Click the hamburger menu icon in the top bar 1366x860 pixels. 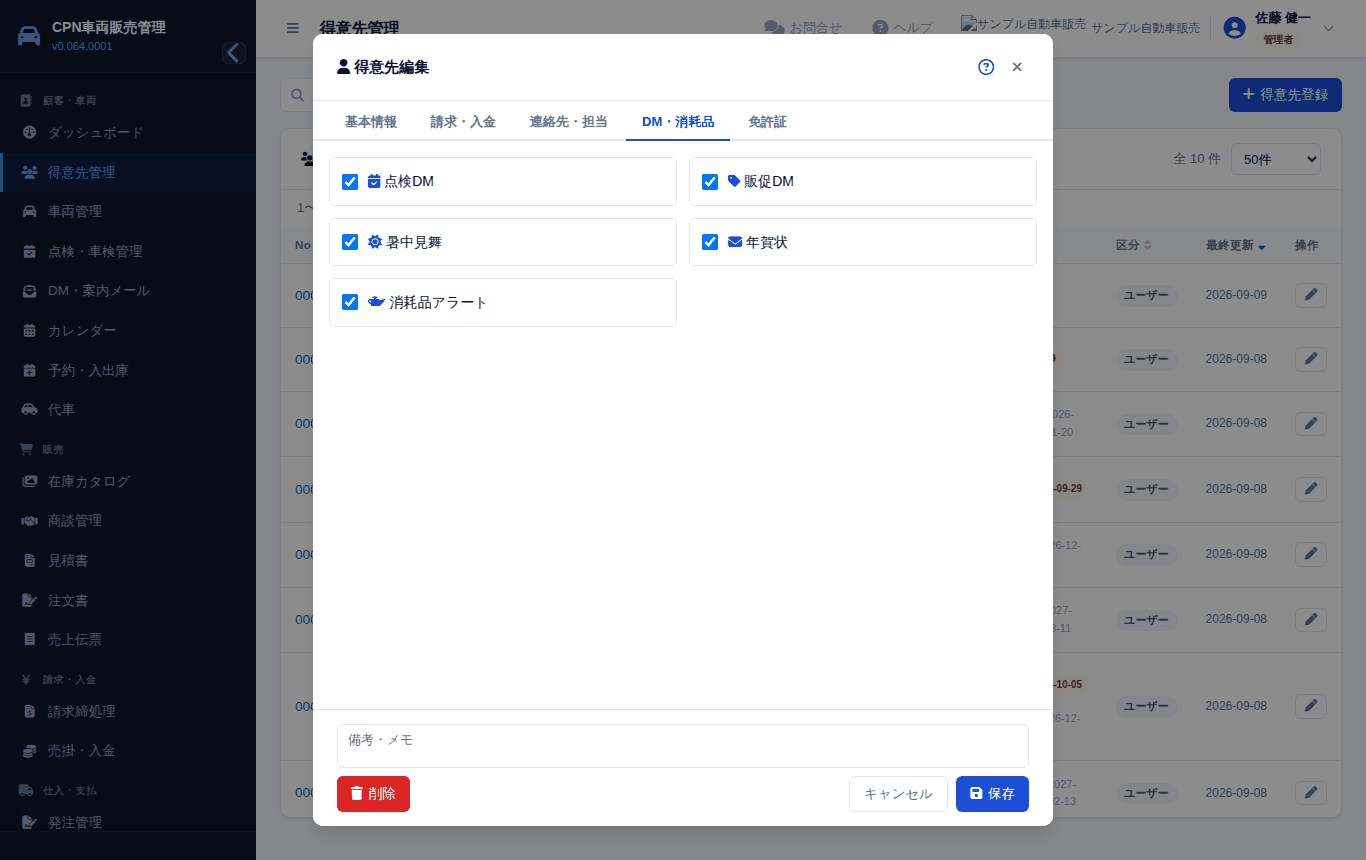point(293,28)
